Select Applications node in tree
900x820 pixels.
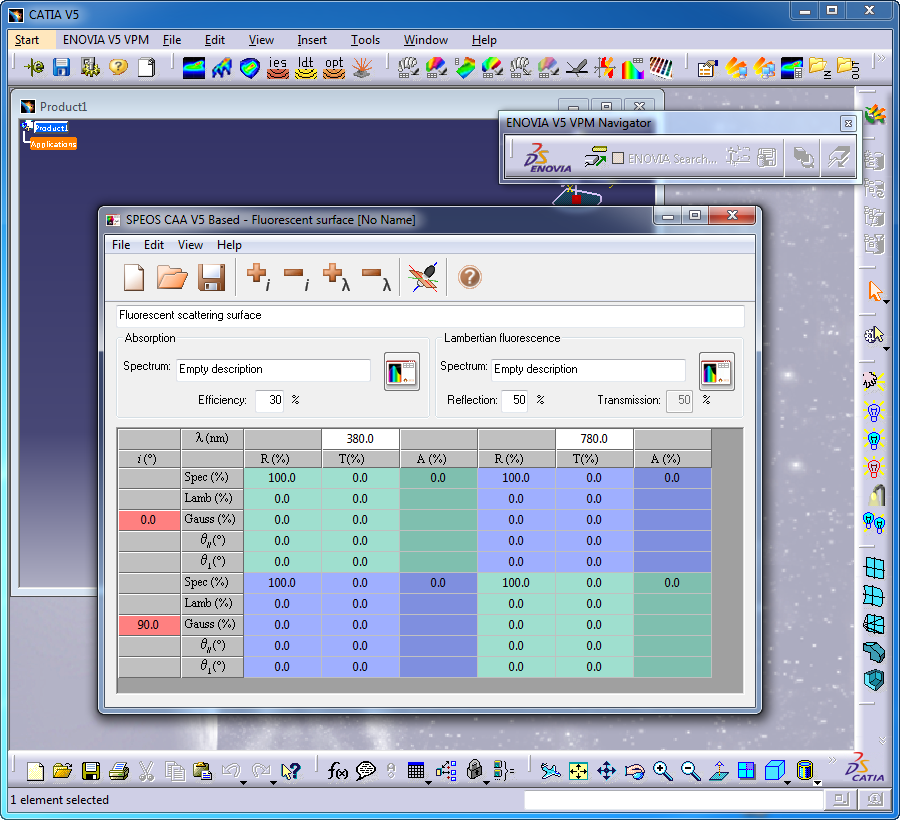point(53,144)
